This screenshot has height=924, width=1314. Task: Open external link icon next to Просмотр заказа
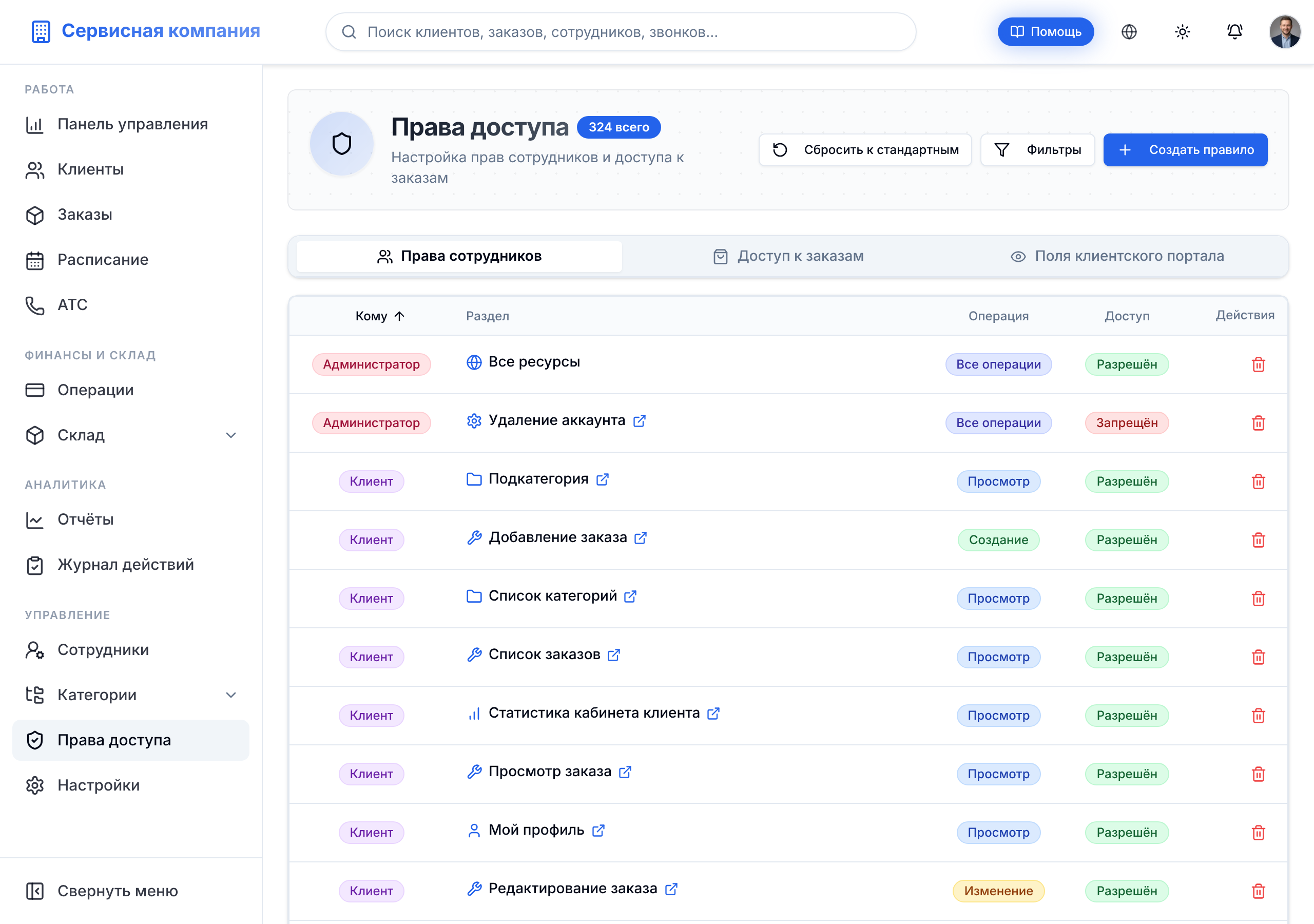pyautogui.click(x=625, y=772)
